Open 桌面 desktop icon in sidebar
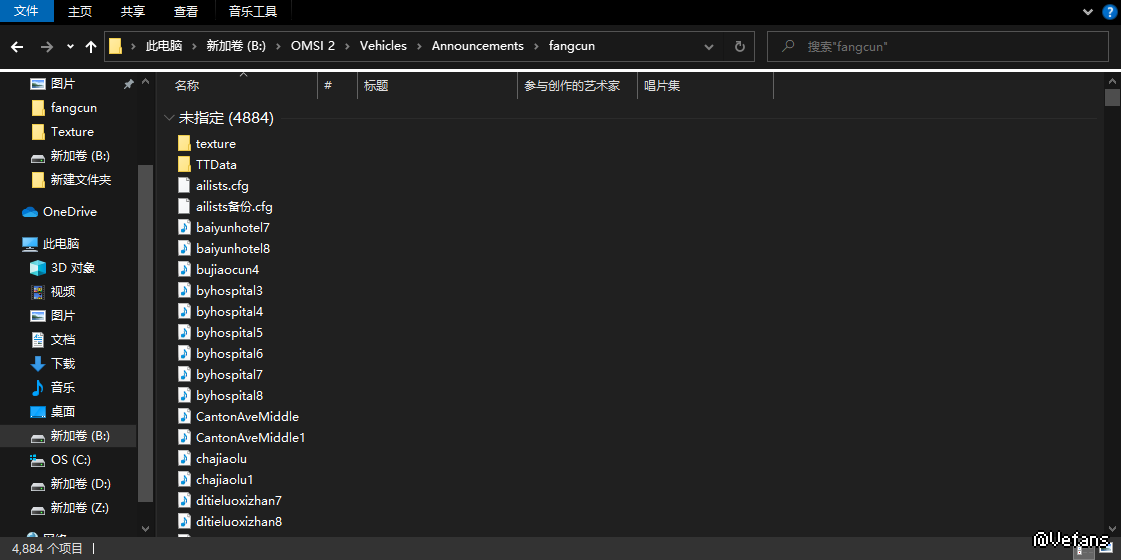 (x=38, y=412)
